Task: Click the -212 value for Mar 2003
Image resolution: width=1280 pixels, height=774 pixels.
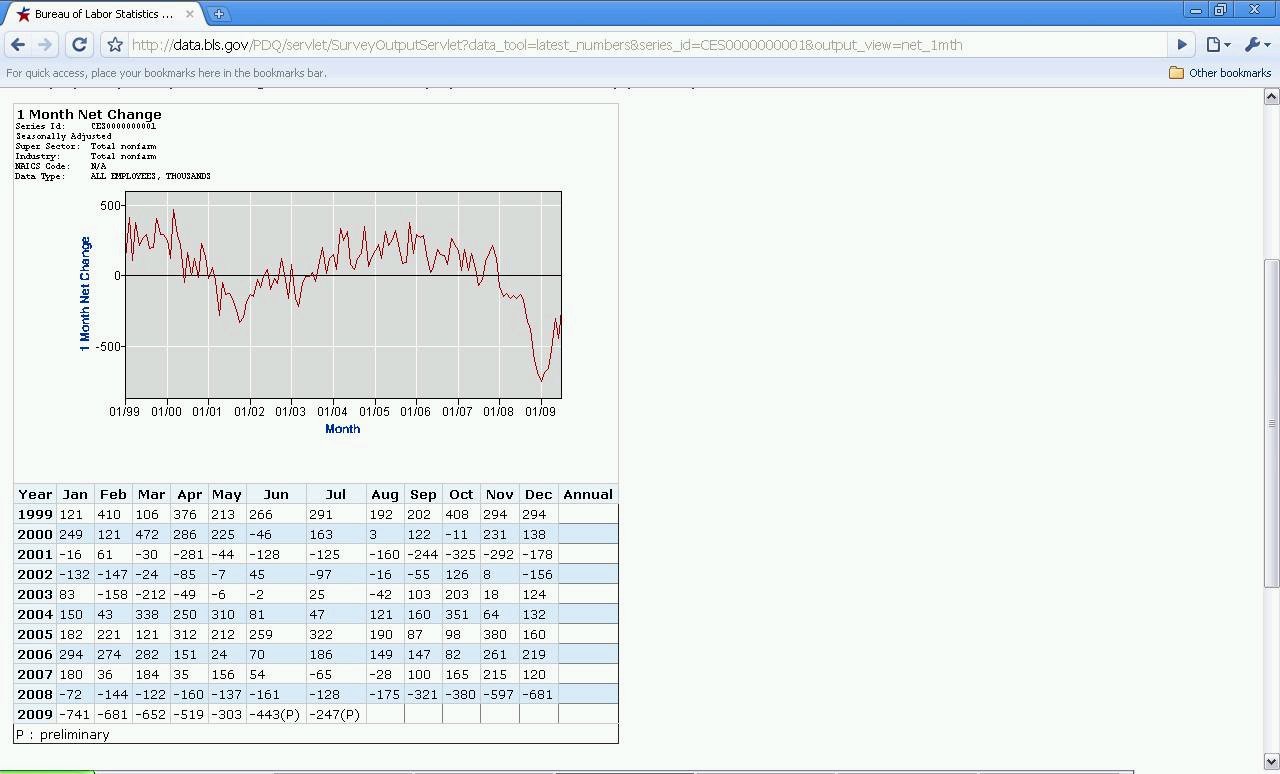Action: 151,594
